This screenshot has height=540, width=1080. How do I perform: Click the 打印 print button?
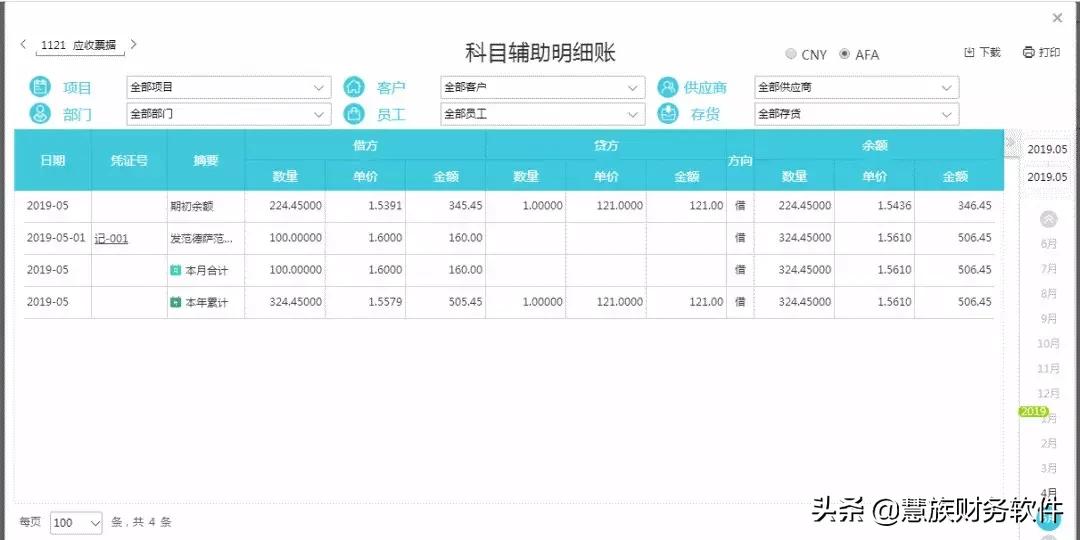(x=1042, y=52)
